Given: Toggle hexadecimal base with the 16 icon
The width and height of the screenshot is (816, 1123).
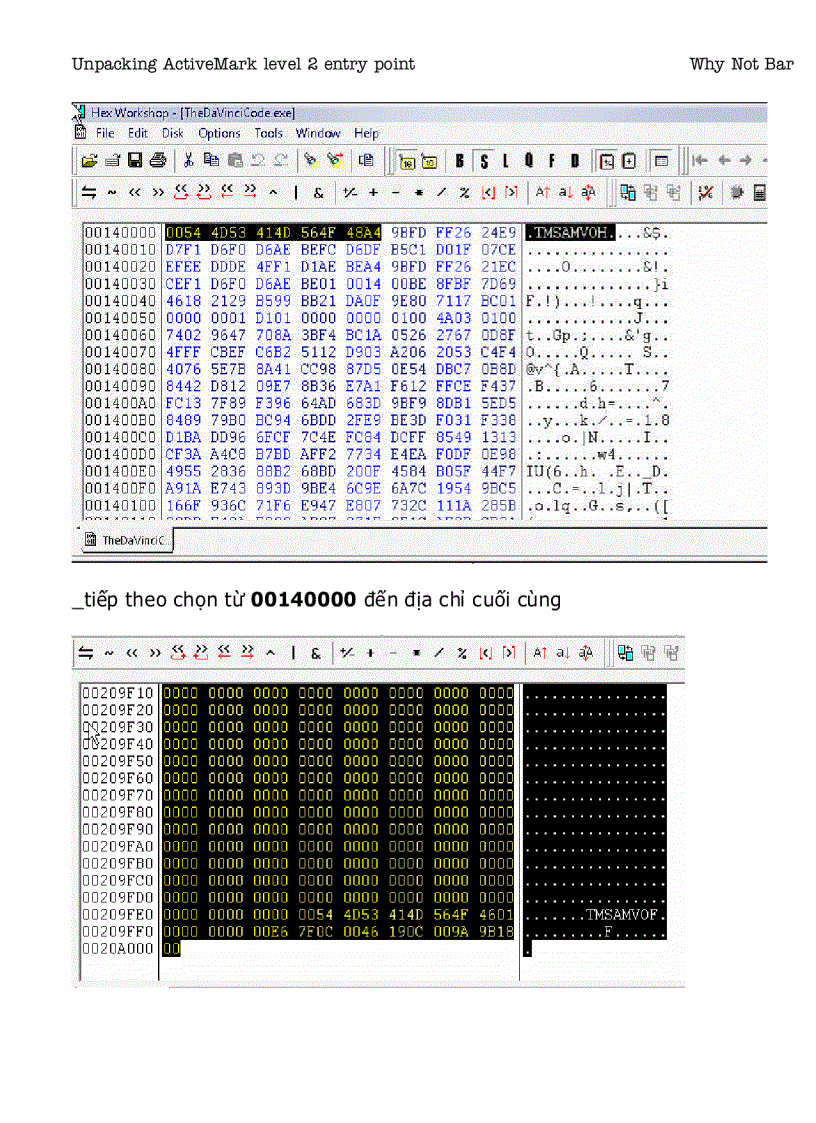Looking at the screenshot, I should (x=406, y=161).
